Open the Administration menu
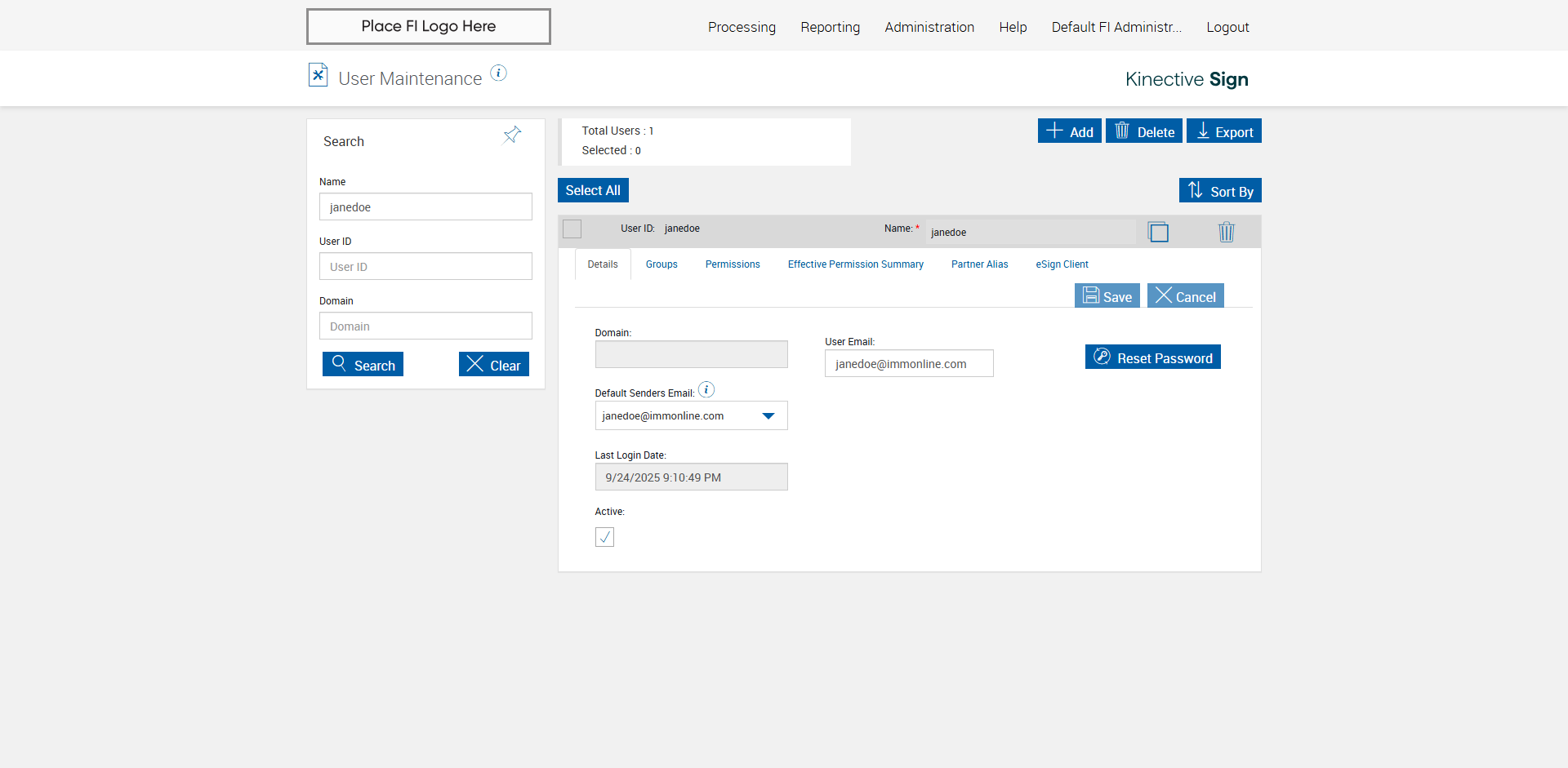The width and height of the screenshot is (1568, 768). pos(929,27)
